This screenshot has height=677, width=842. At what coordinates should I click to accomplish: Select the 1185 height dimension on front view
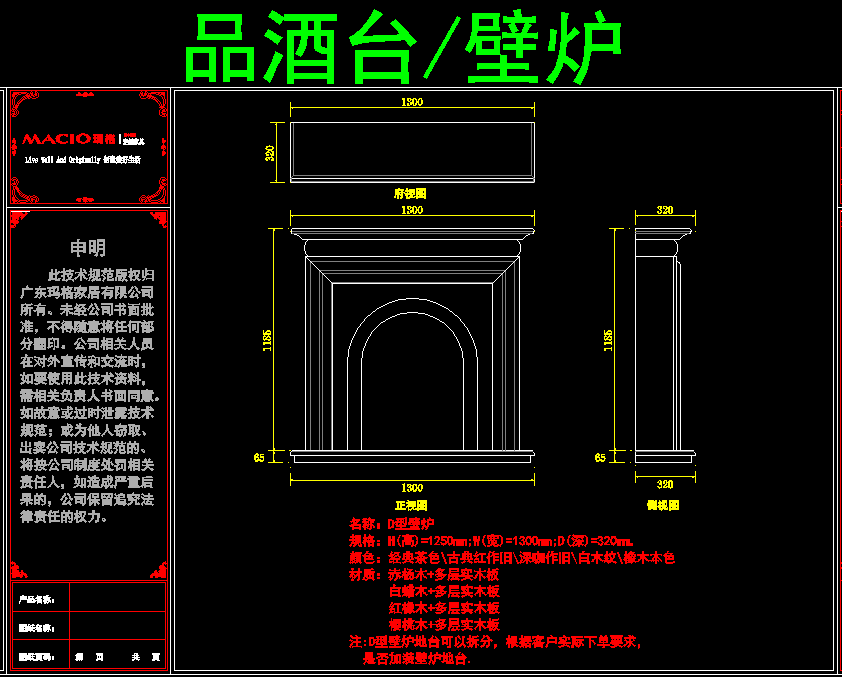point(267,340)
